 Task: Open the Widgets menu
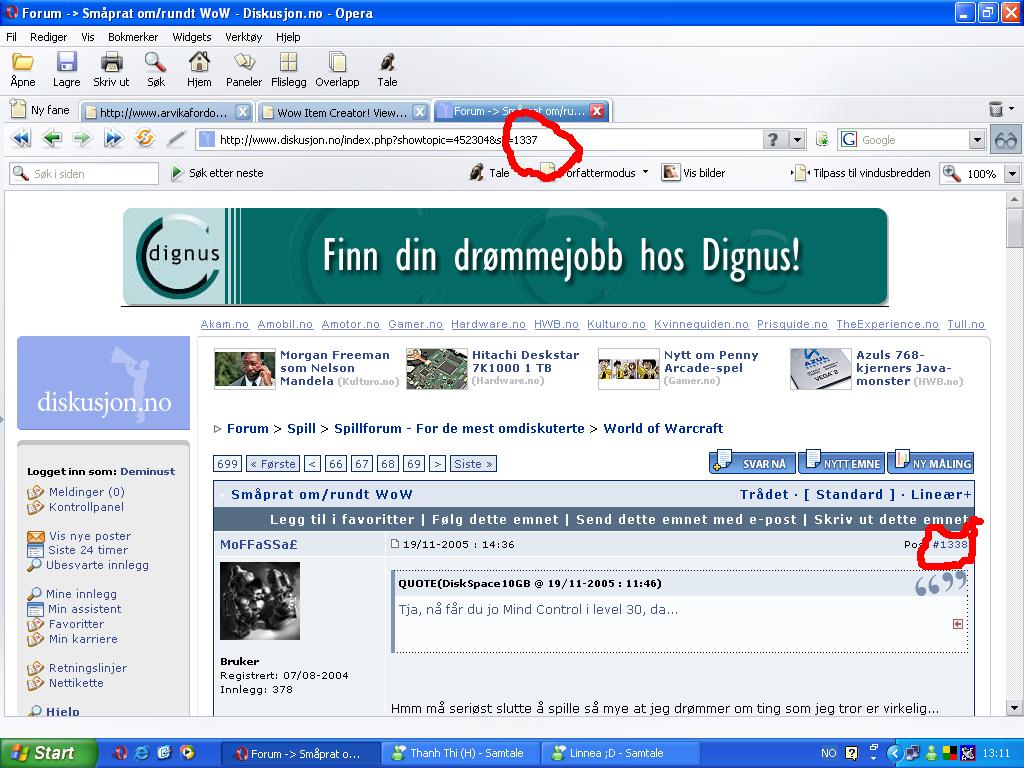tap(191, 37)
